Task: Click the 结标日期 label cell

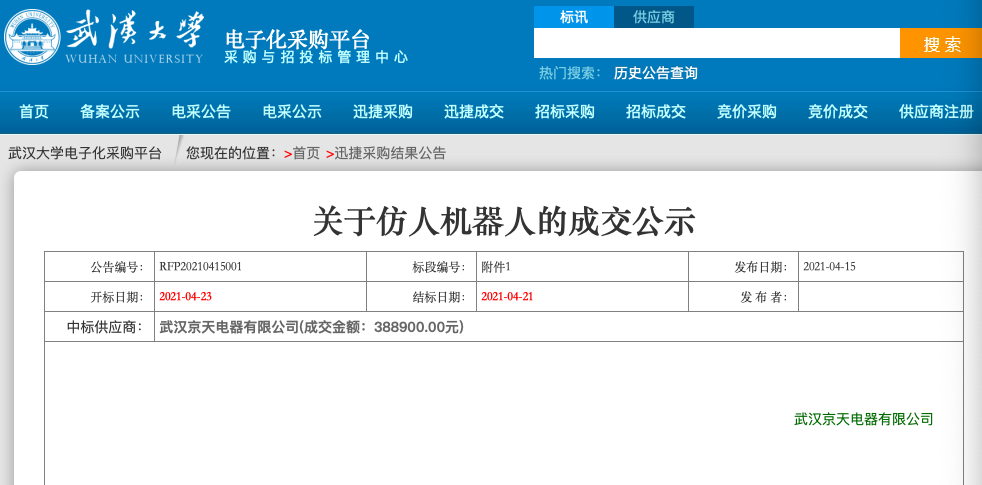Action: (421, 296)
